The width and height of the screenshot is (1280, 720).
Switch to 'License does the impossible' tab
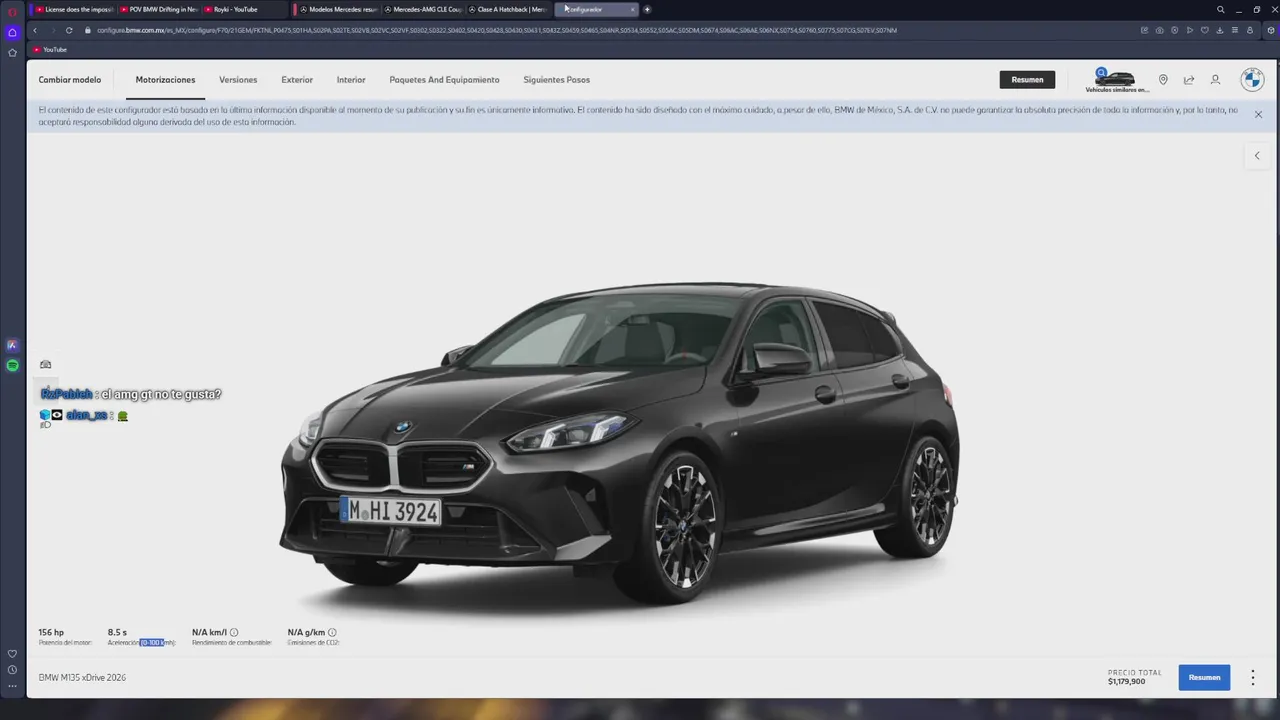click(x=75, y=10)
